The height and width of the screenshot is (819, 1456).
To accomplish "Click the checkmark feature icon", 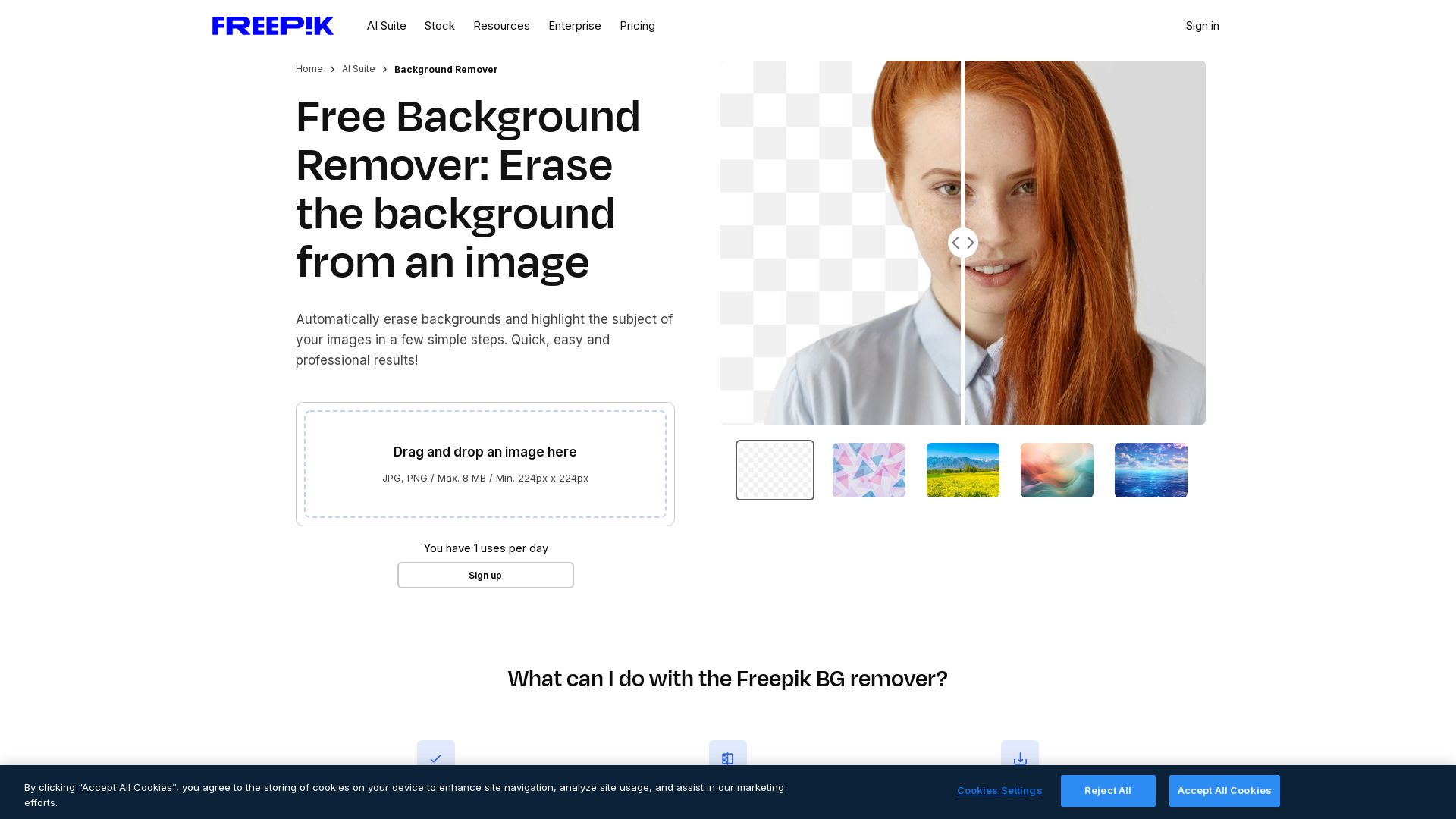I will (x=436, y=758).
